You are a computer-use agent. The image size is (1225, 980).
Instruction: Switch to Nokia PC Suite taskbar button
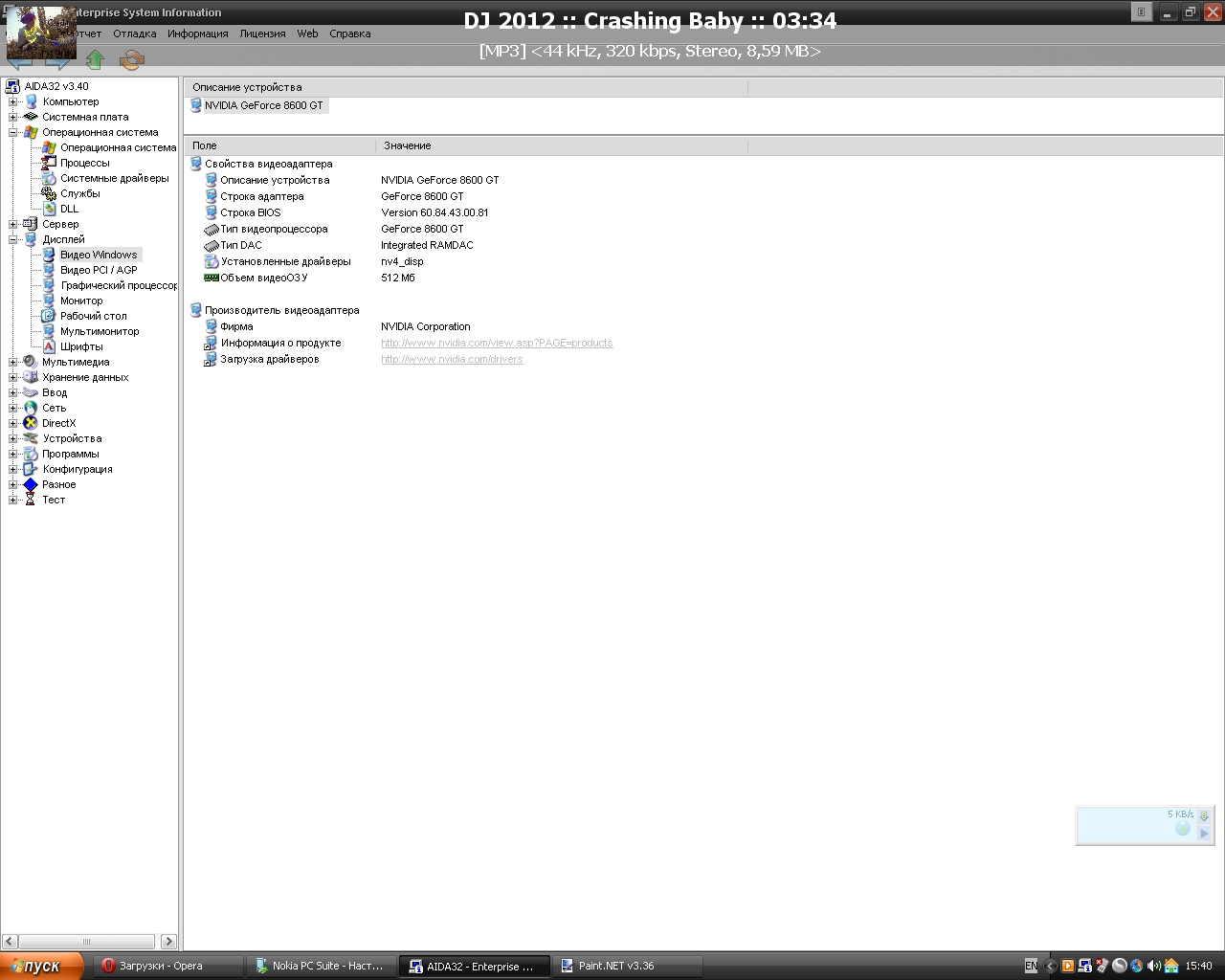(x=322, y=966)
